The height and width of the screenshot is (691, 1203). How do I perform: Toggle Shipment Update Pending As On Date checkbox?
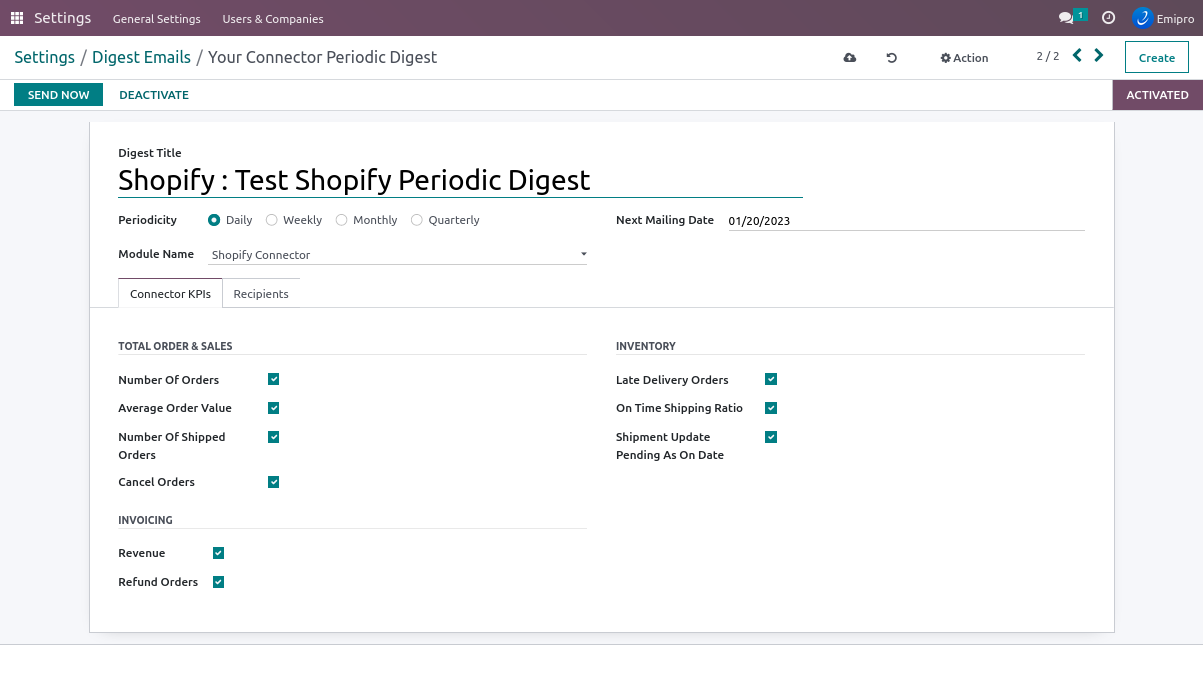pyautogui.click(x=771, y=437)
